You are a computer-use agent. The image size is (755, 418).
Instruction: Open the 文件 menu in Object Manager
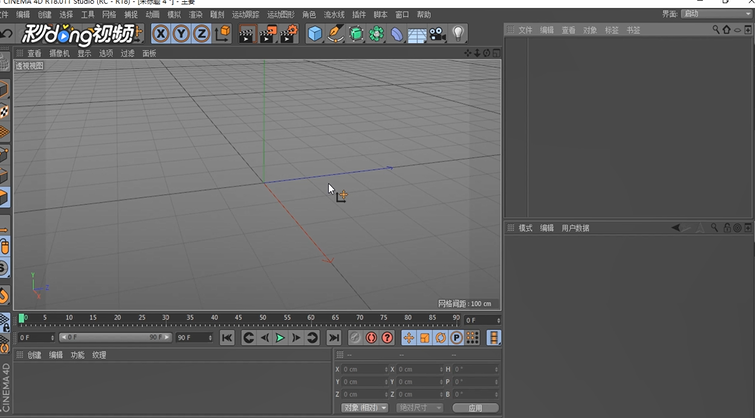coord(525,30)
